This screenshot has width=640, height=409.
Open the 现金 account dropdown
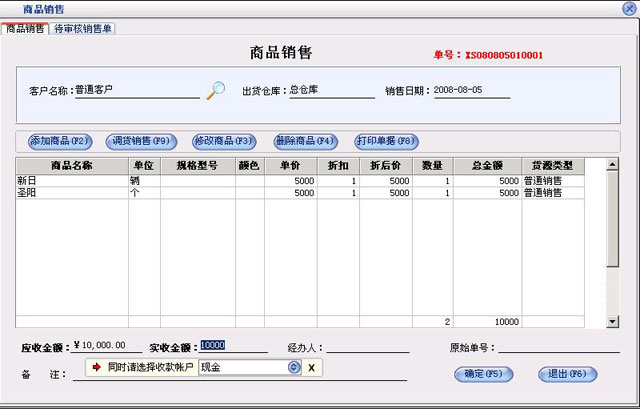294,368
